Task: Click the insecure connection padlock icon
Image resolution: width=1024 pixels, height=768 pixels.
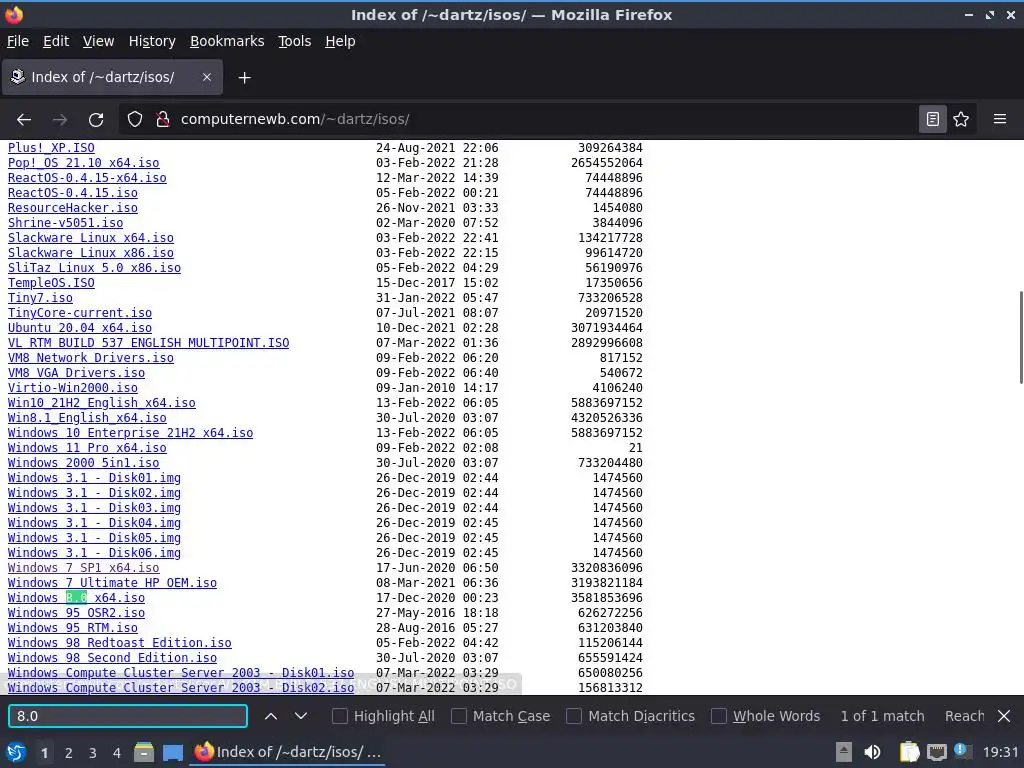Action: pyautogui.click(x=163, y=120)
